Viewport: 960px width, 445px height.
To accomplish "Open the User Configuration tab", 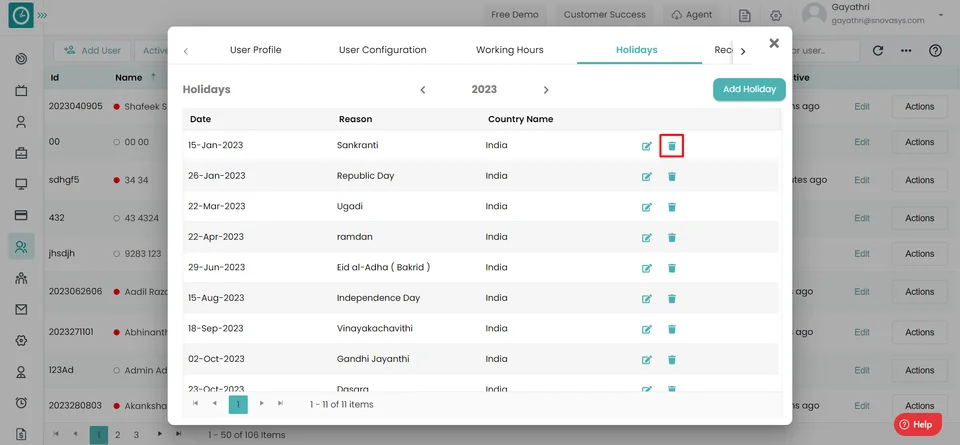I will point(383,50).
